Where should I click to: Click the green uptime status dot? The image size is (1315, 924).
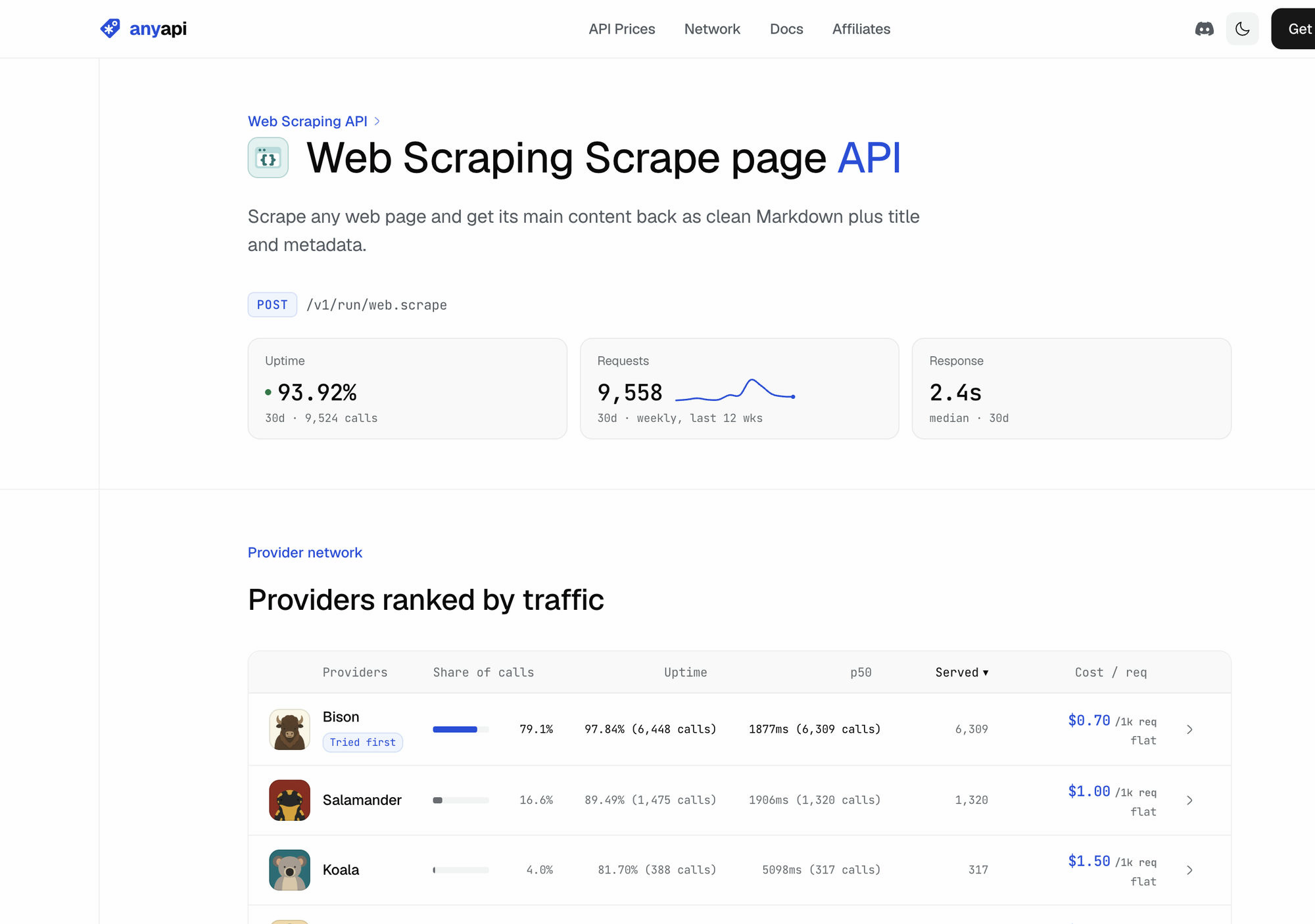[268, 392]
